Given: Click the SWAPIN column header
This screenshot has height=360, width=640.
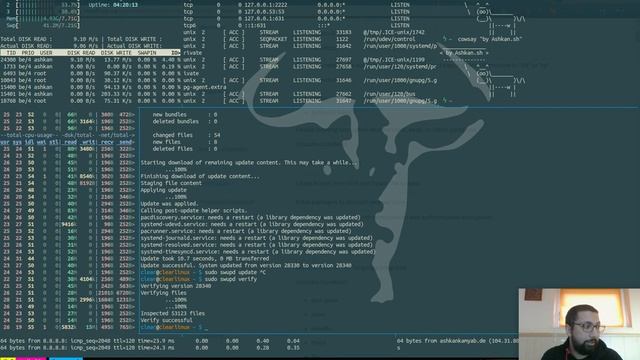Looking at the screenshot, I should click(x=147, y=53).
